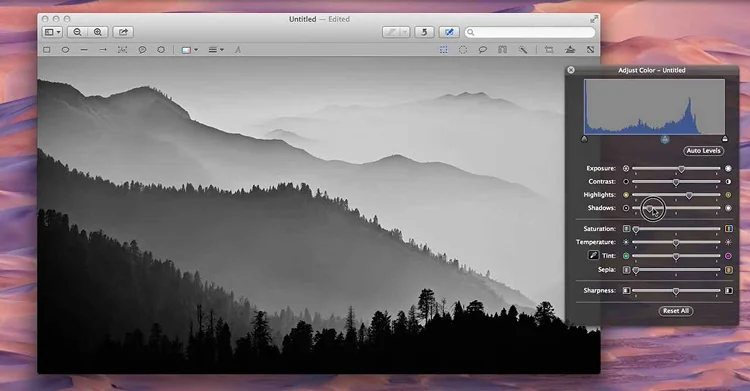The height and width of the screenshot is (391, 750).
Task: Click the black point histogram handle
Action: 584,139
